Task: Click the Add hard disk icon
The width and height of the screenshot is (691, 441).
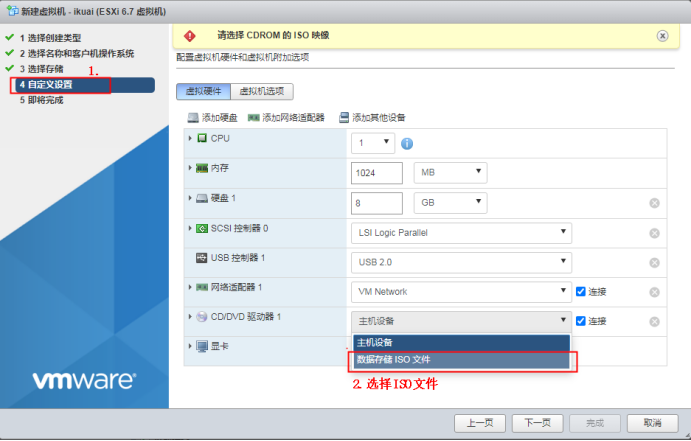Action: click(194, 118)
